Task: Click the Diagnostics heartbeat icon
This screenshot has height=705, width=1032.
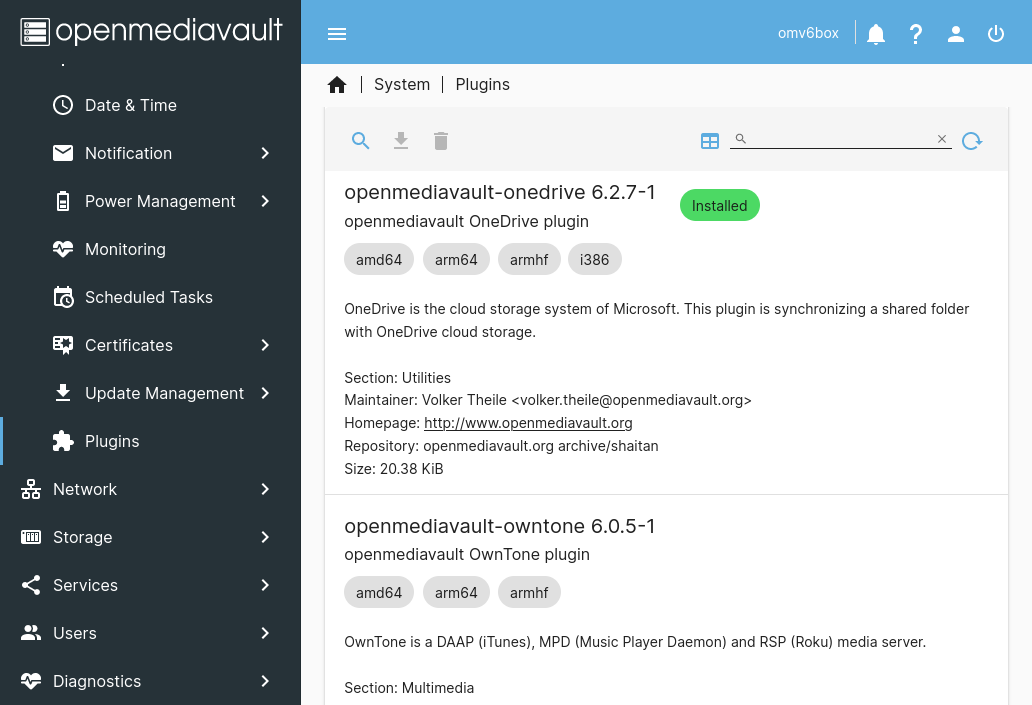Action: pos(31,681)
